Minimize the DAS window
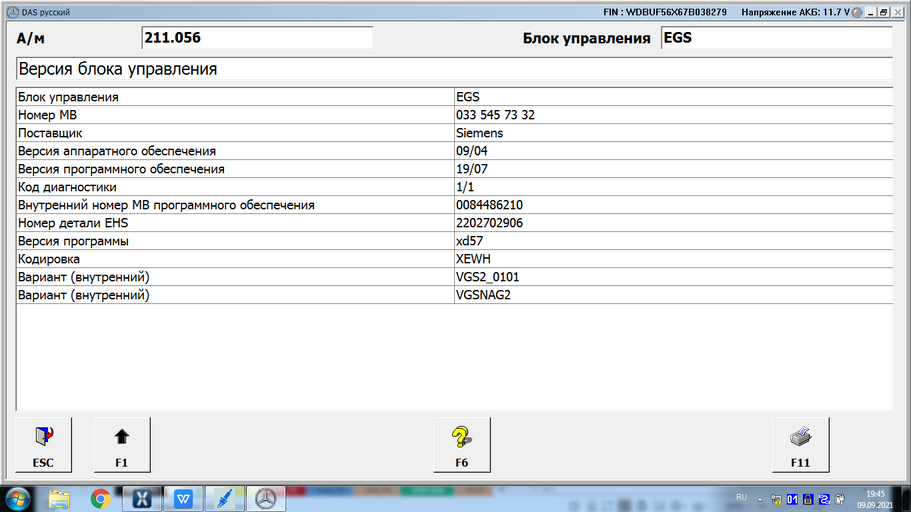 (871, 12)
